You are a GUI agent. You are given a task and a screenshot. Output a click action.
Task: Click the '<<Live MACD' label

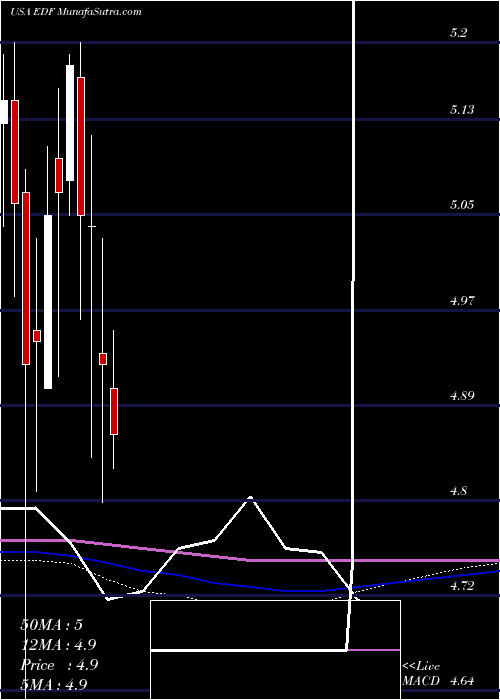point(421,674)
